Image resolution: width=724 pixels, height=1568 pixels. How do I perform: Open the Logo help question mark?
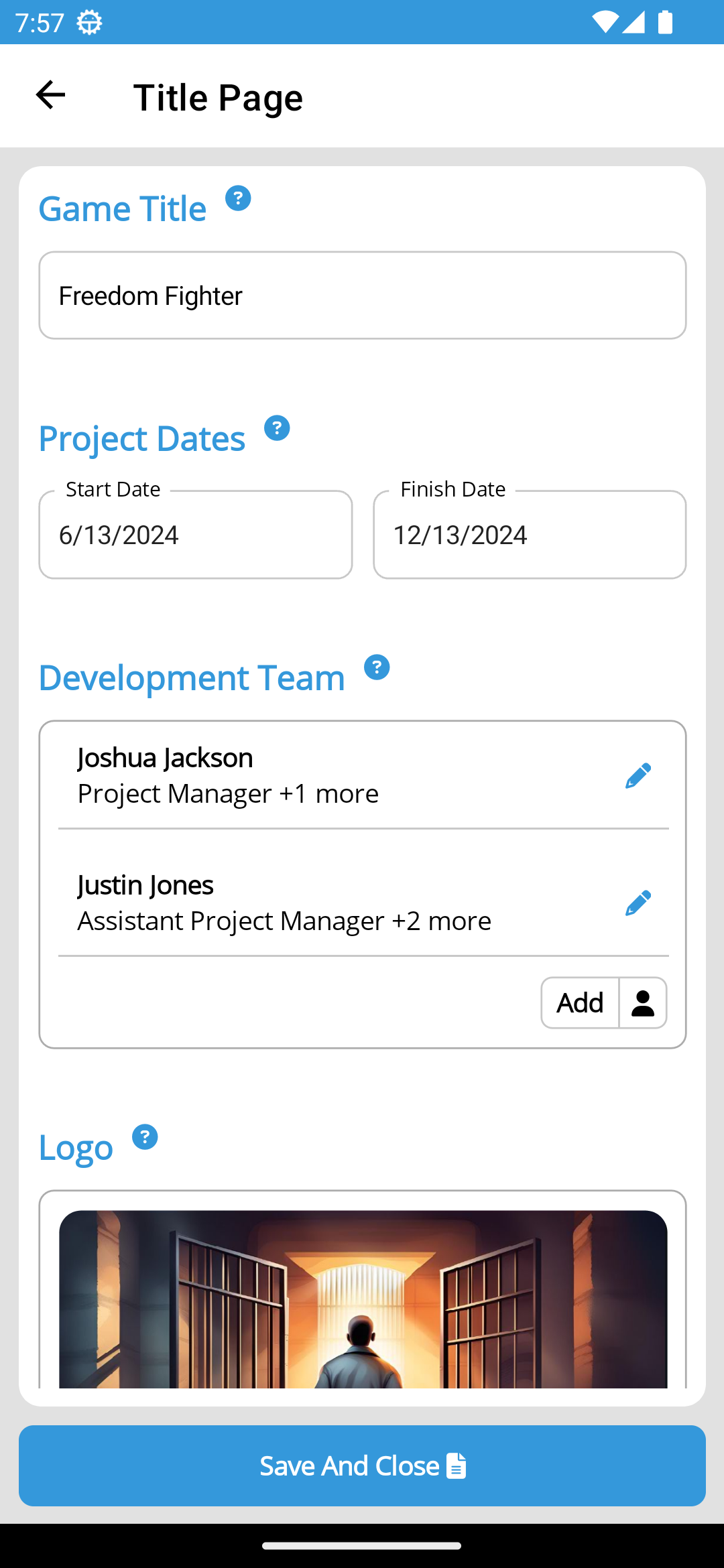point(145,1137)
